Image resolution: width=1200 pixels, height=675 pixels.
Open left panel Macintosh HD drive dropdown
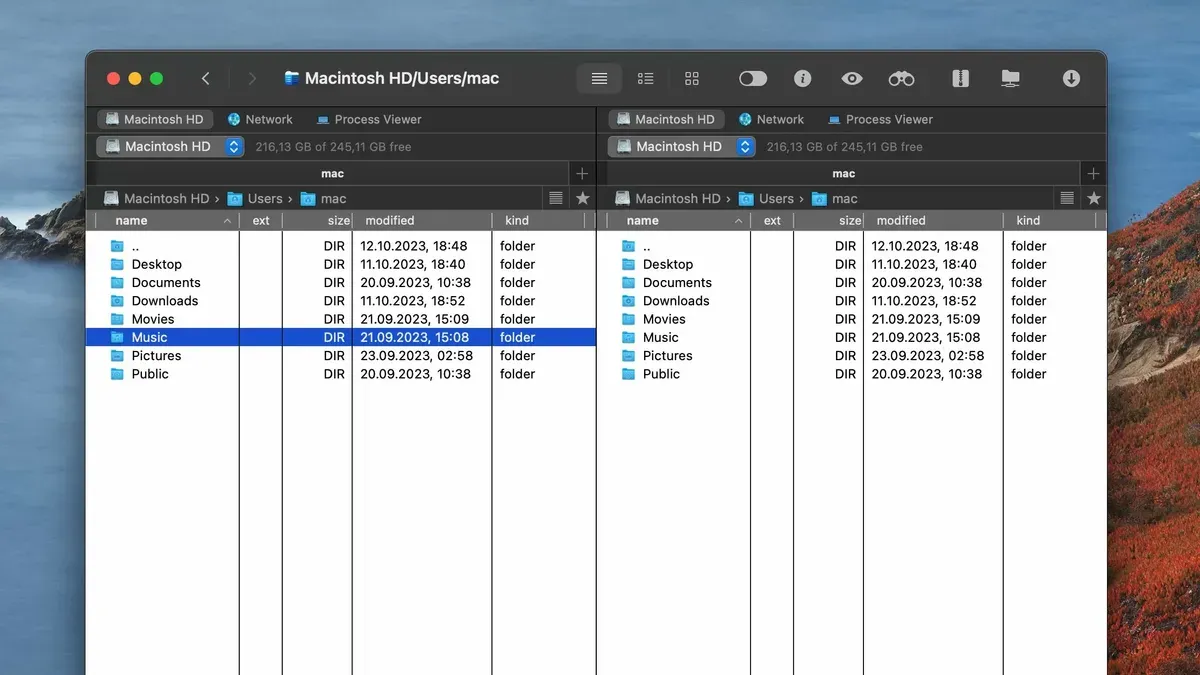tap(170, 146)
